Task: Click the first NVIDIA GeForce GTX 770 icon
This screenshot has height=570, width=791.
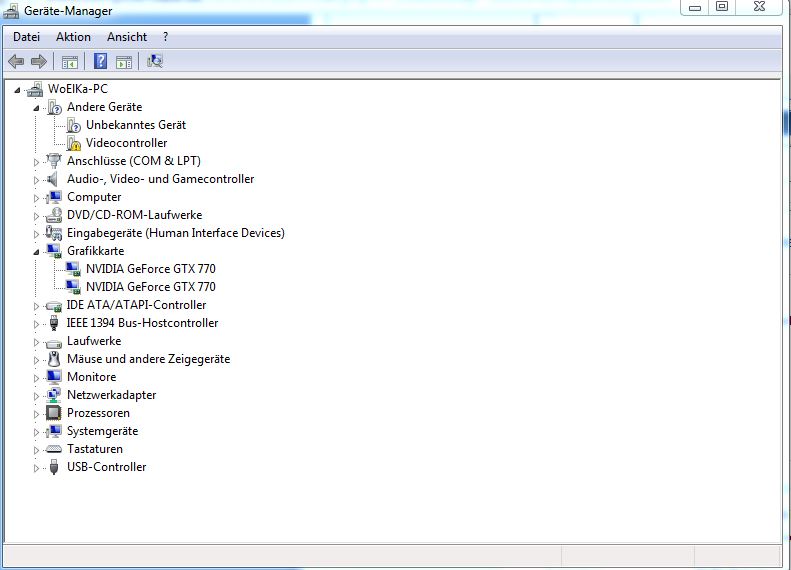Action: pos(73,269)
